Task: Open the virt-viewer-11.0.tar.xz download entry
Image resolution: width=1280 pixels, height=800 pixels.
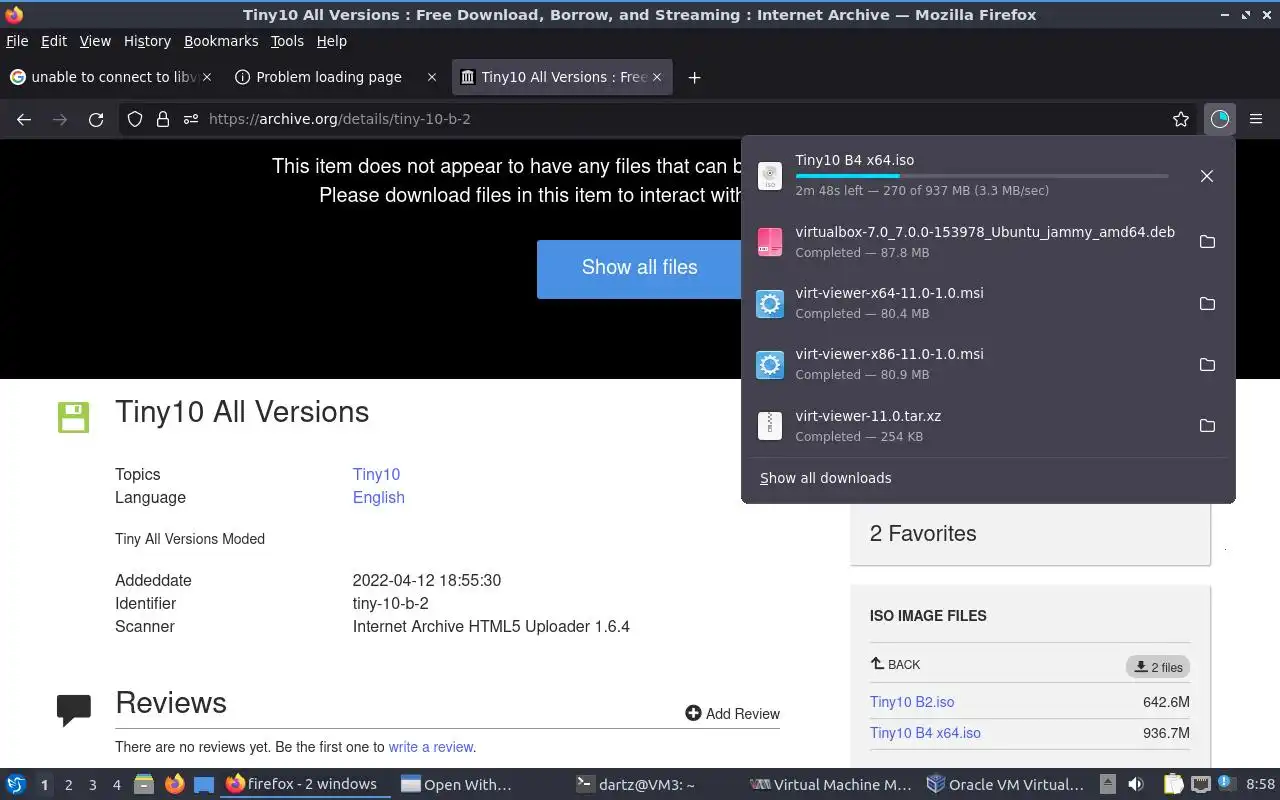Action: [970, 426]
